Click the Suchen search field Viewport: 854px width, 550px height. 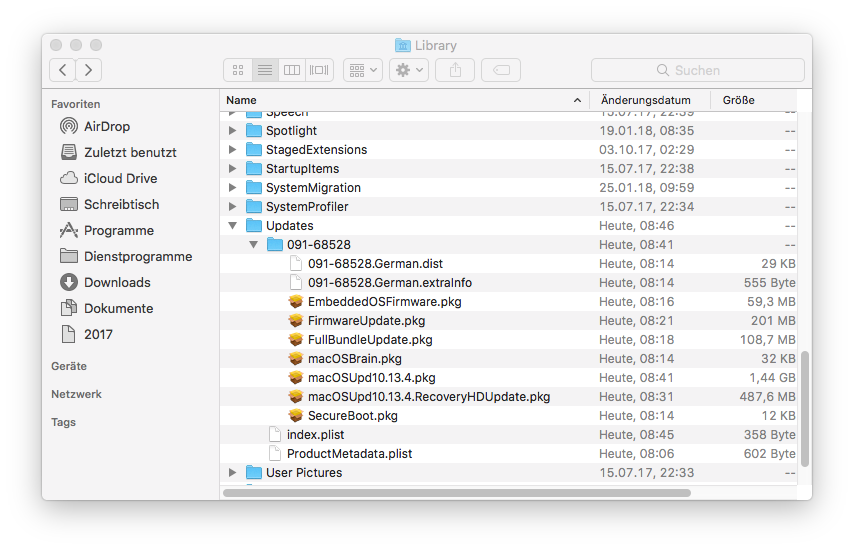click(x=698, y=70)
